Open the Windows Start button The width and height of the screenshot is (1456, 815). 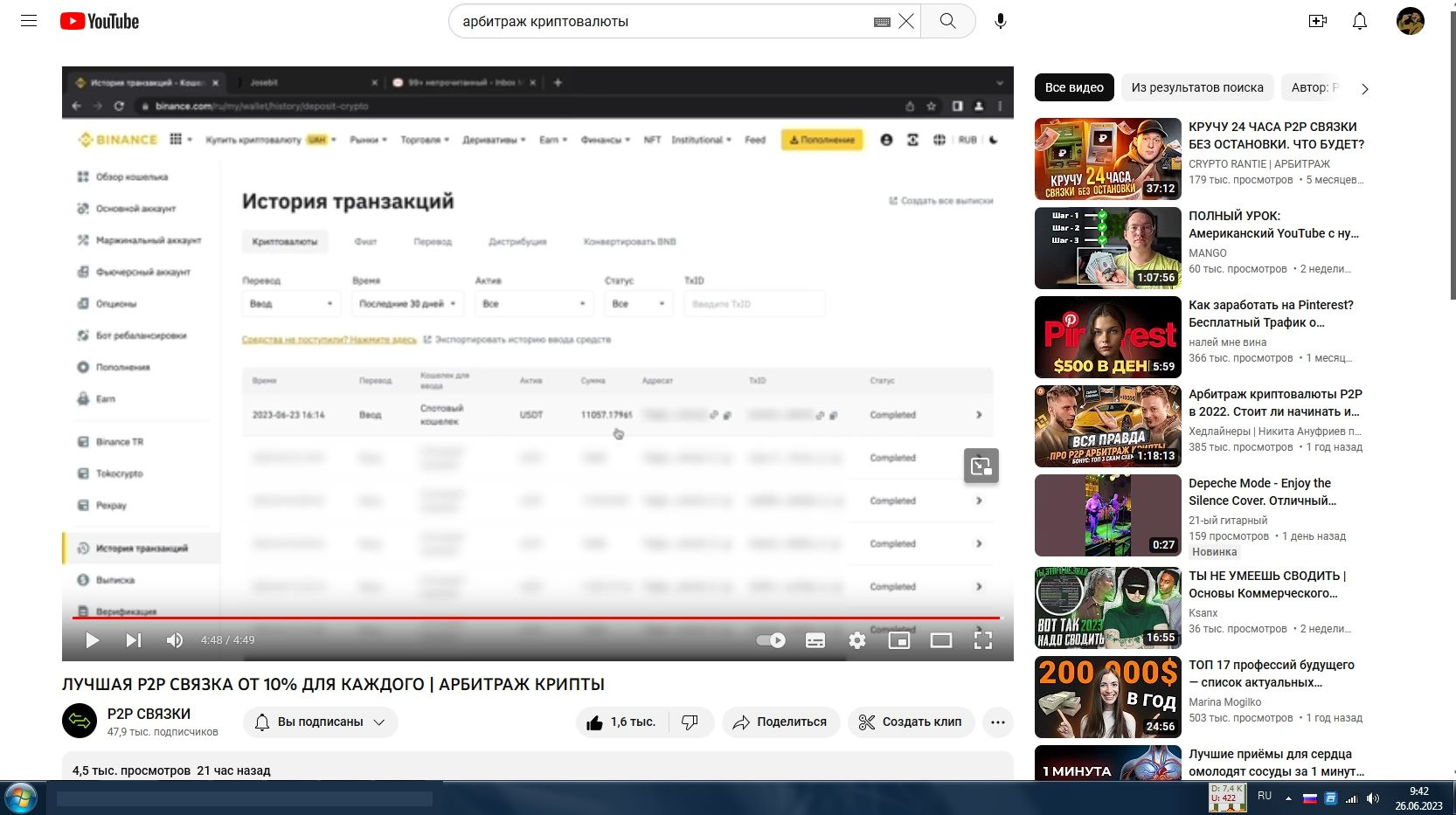pos(20,798)
